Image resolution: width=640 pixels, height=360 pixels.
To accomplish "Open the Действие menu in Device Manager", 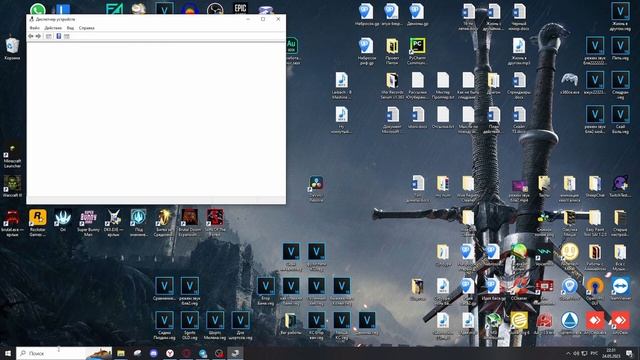I will pos(53,28).
